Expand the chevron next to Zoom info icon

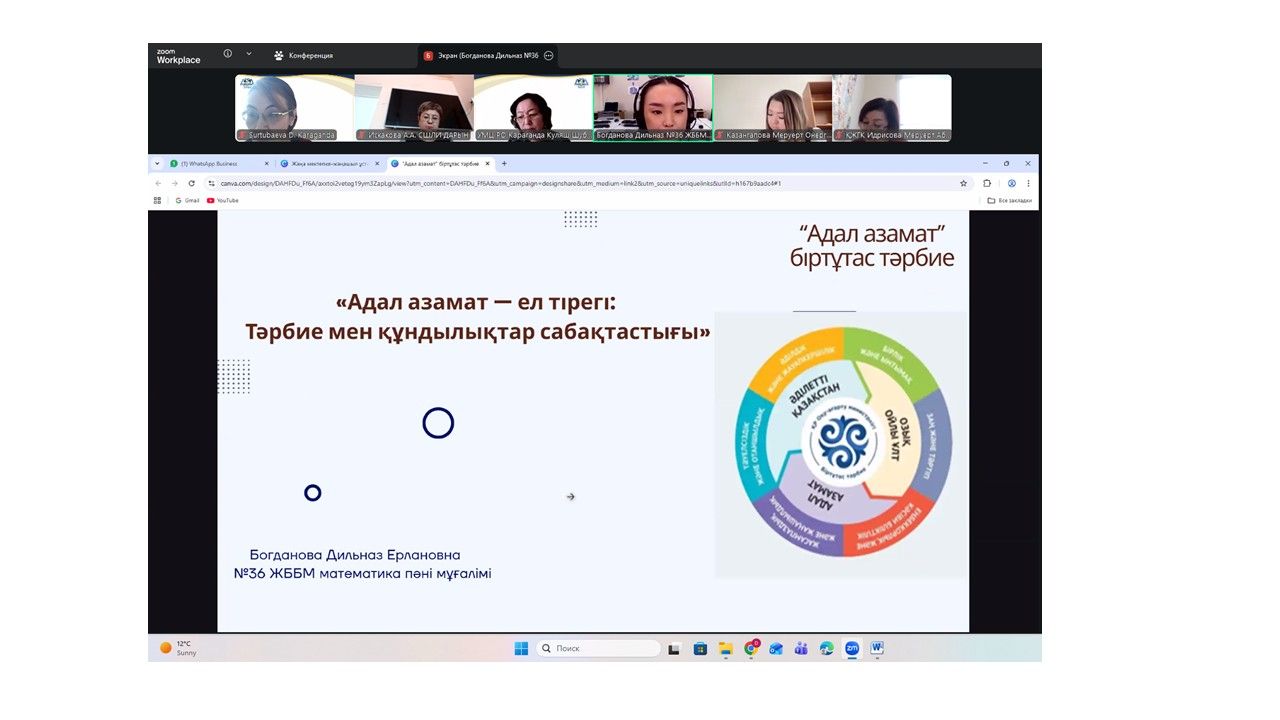tap(249, 54)
